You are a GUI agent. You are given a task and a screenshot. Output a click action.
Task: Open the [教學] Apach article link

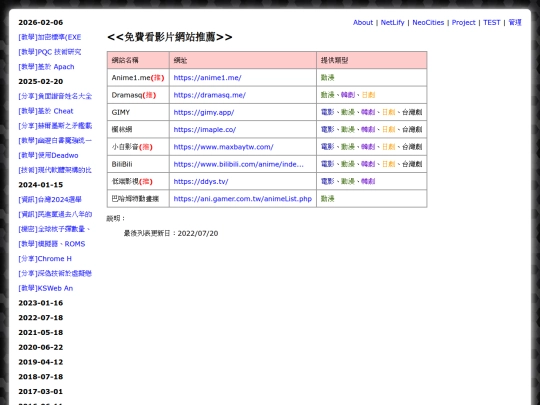[x=46, y=67]
